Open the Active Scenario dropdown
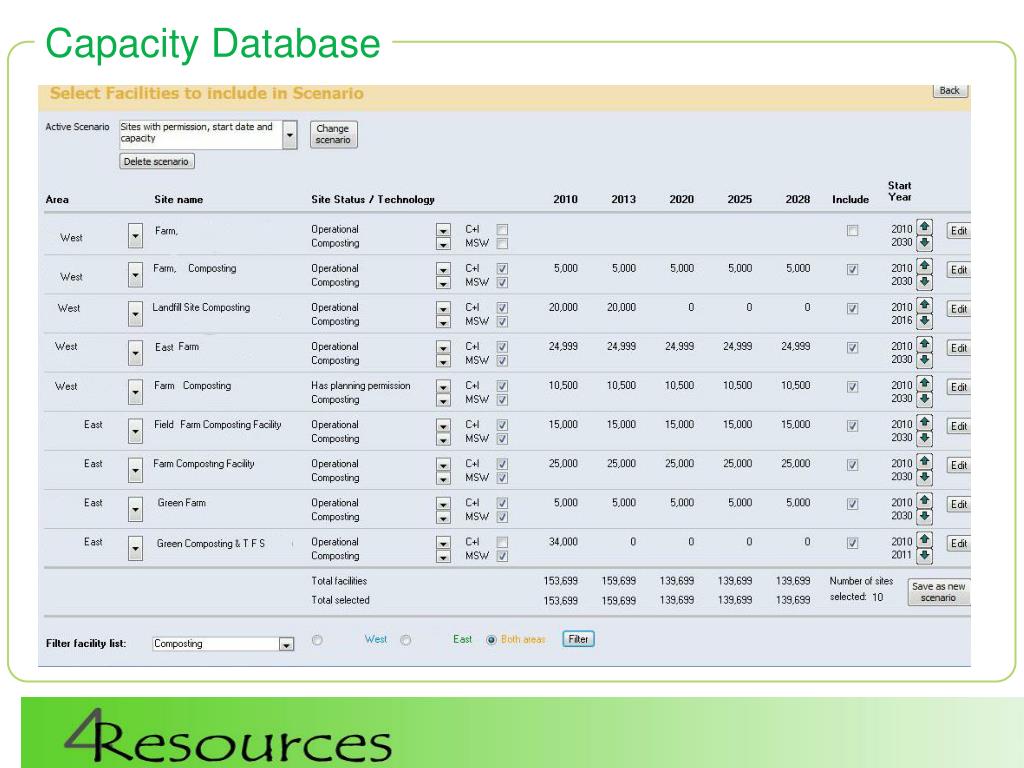Image resolution: width=1024 pixels, height=768 pixels. tap(290, 135)
